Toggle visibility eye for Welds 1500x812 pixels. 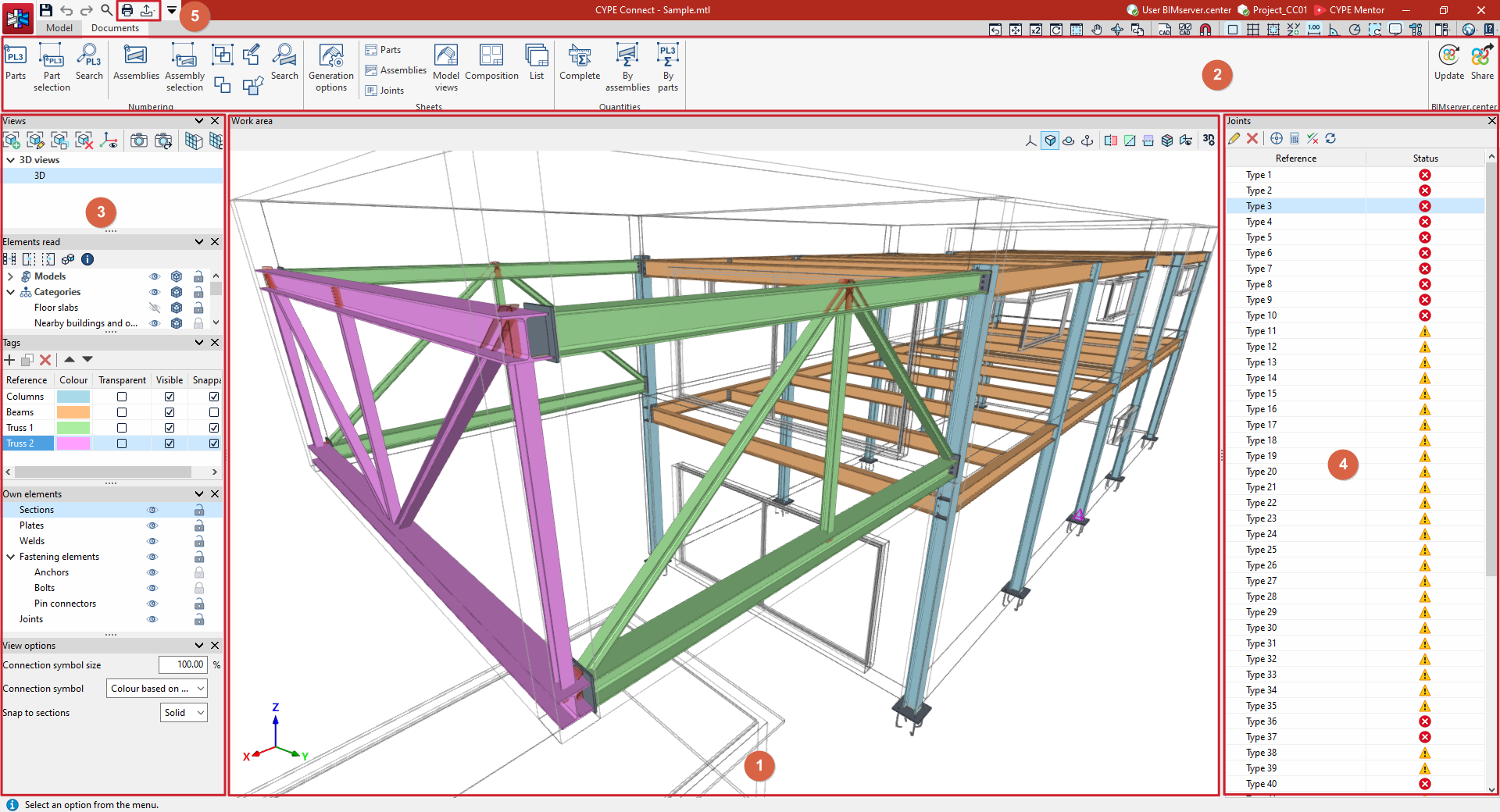click(152, 541)
